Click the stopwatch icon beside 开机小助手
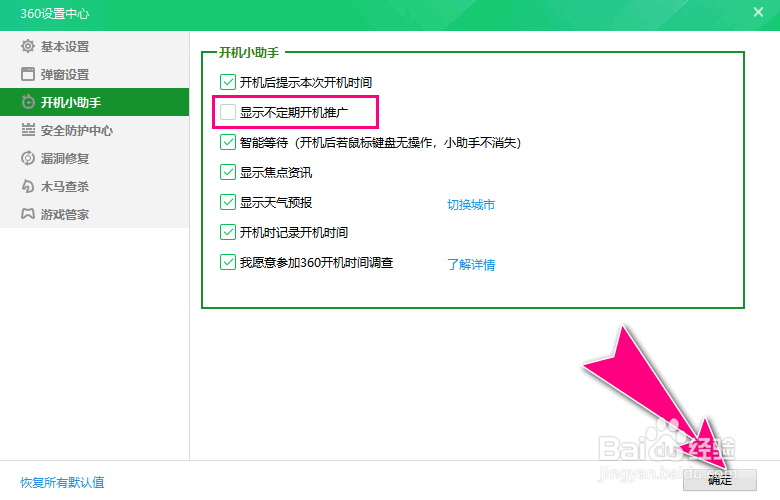Screen dimensions: 780x500 (28, 102)
